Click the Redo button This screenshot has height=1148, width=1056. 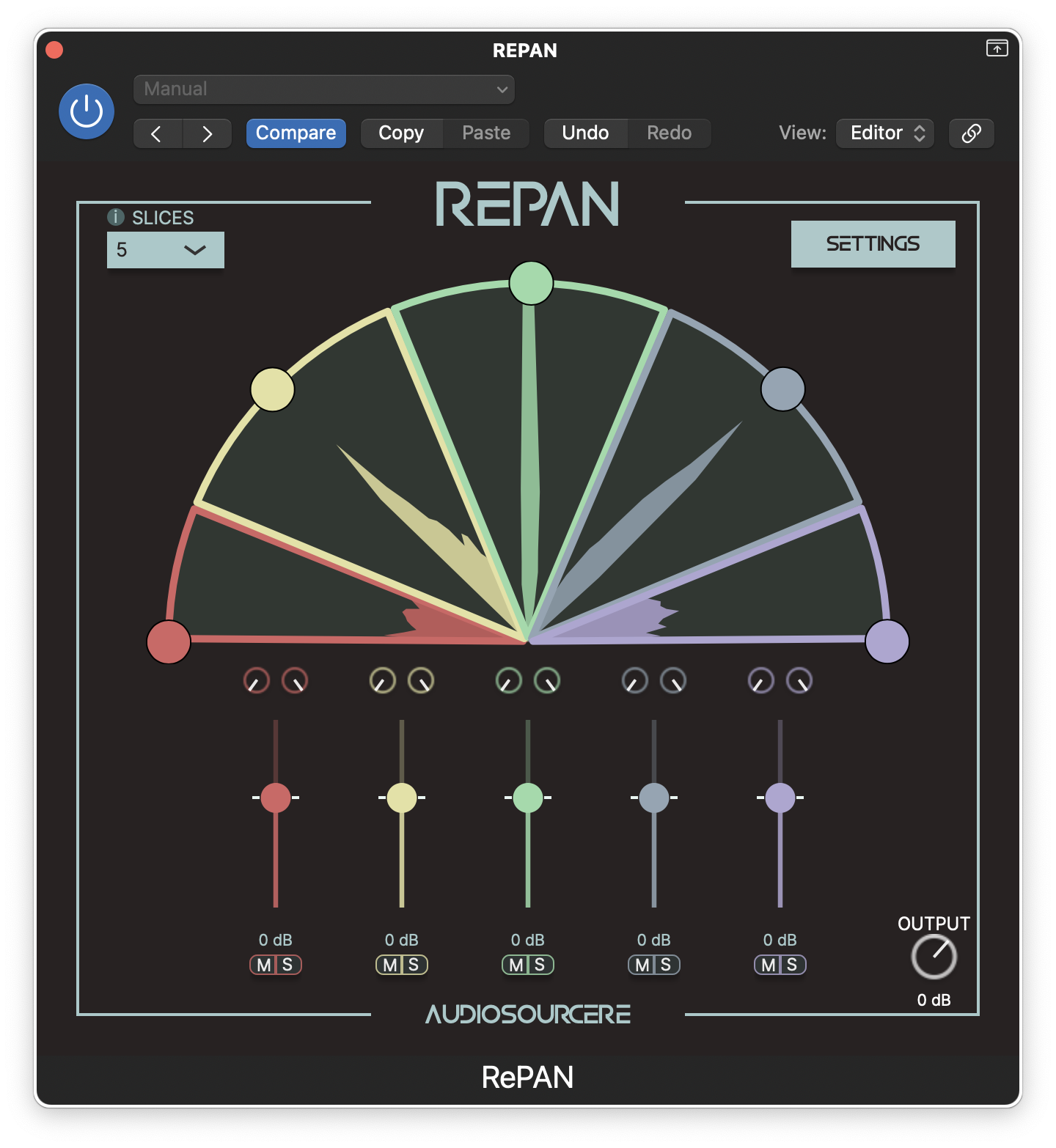(x=669, y=133)
